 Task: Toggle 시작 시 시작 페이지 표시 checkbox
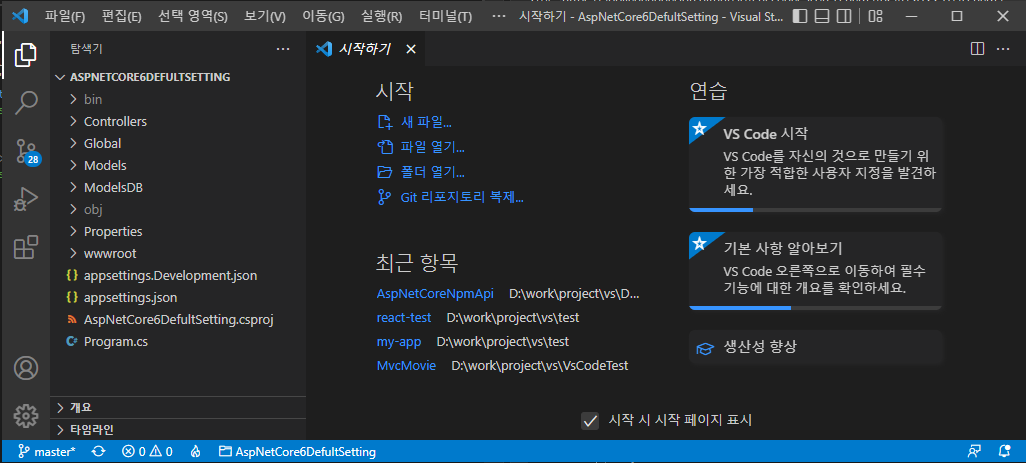(590, 420)
